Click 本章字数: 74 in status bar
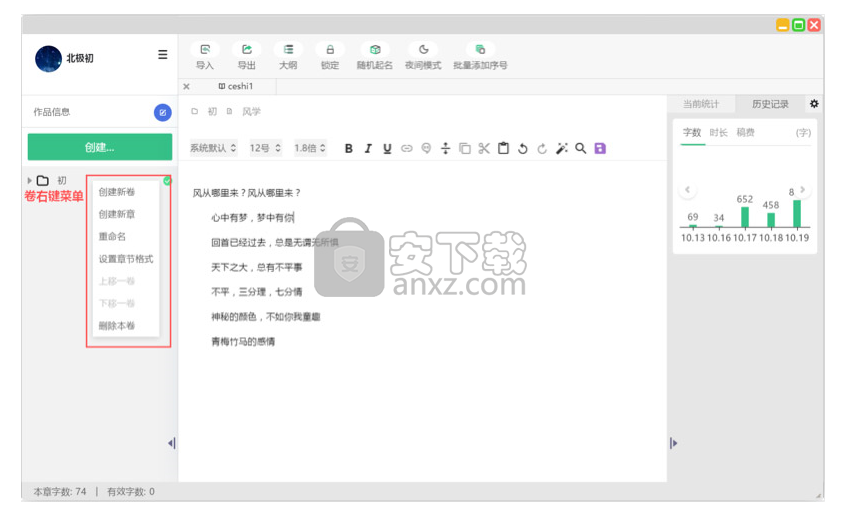 (60, 491)
